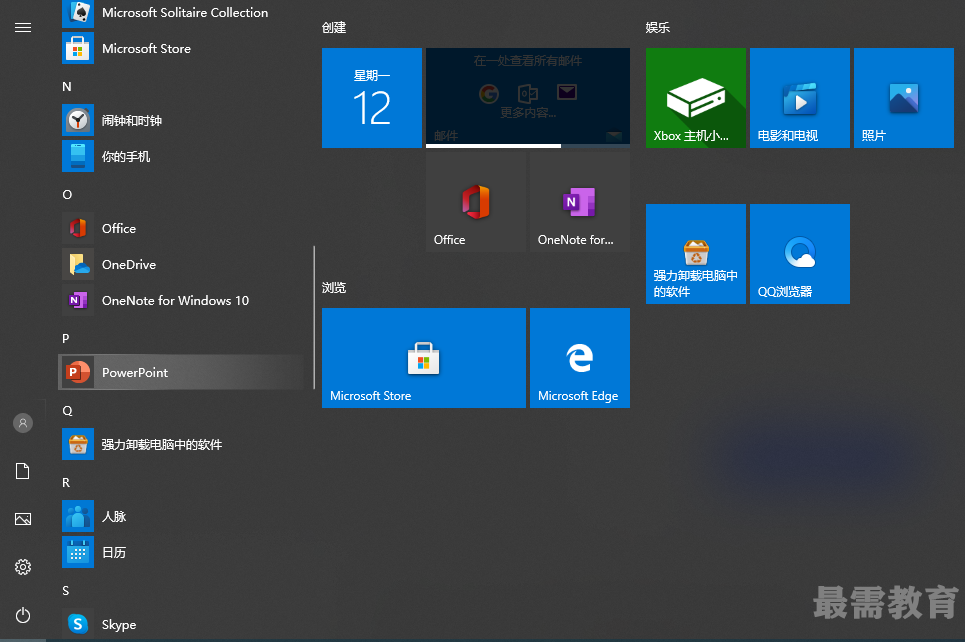Open the calendar tile showing 星期一 12

pos(372,98)
